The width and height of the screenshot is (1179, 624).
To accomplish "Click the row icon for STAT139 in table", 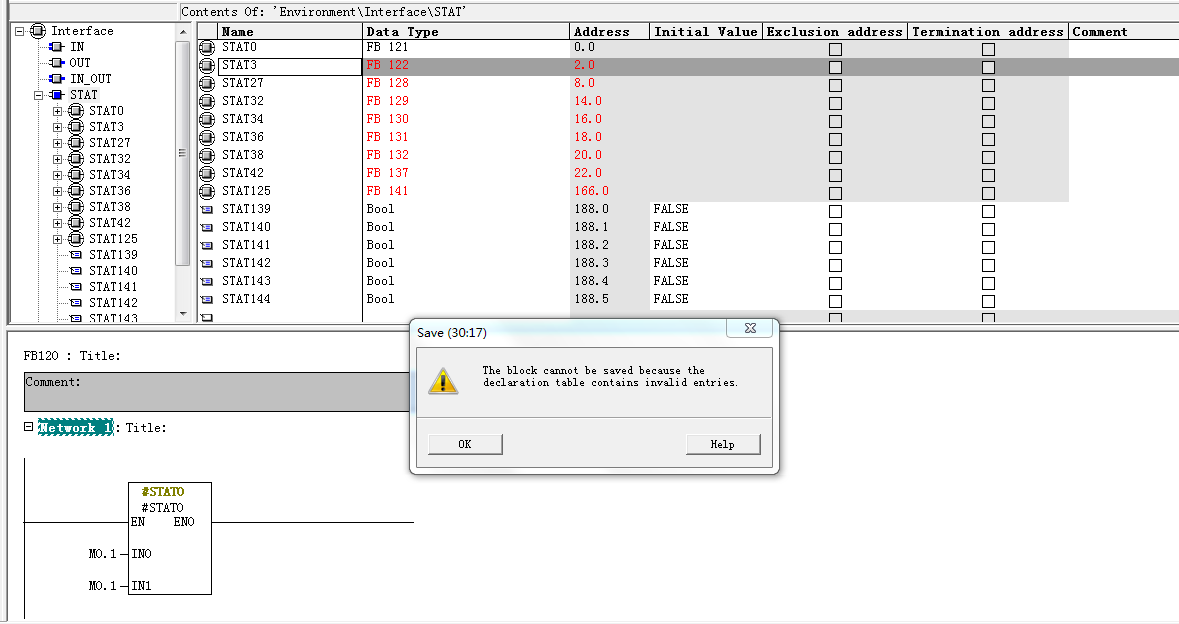I will coord(207,209).
